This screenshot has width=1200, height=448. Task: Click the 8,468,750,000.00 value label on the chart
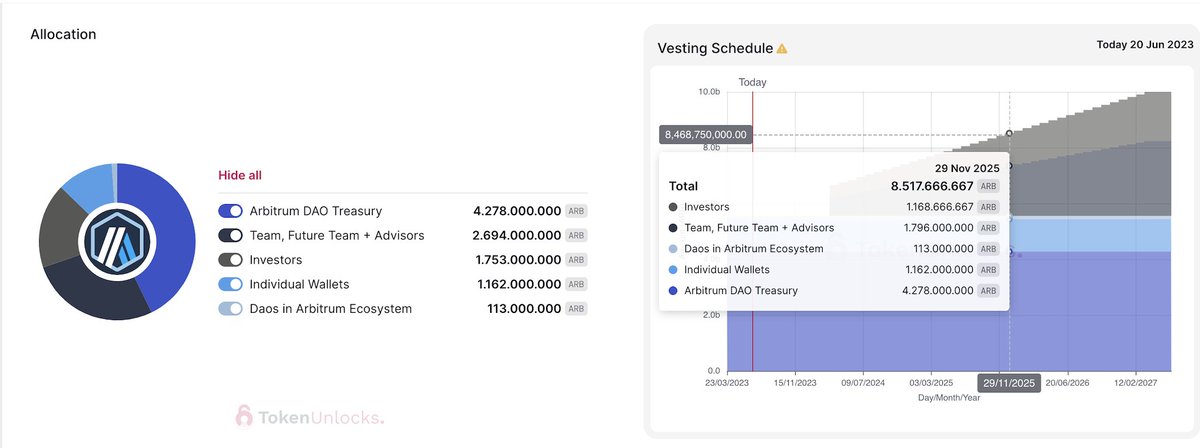(705, 134)
